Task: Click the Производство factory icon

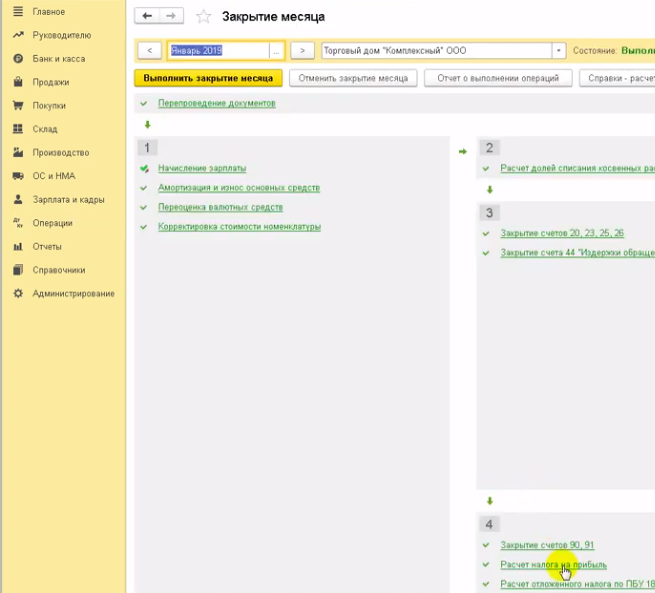Action: 18,153
